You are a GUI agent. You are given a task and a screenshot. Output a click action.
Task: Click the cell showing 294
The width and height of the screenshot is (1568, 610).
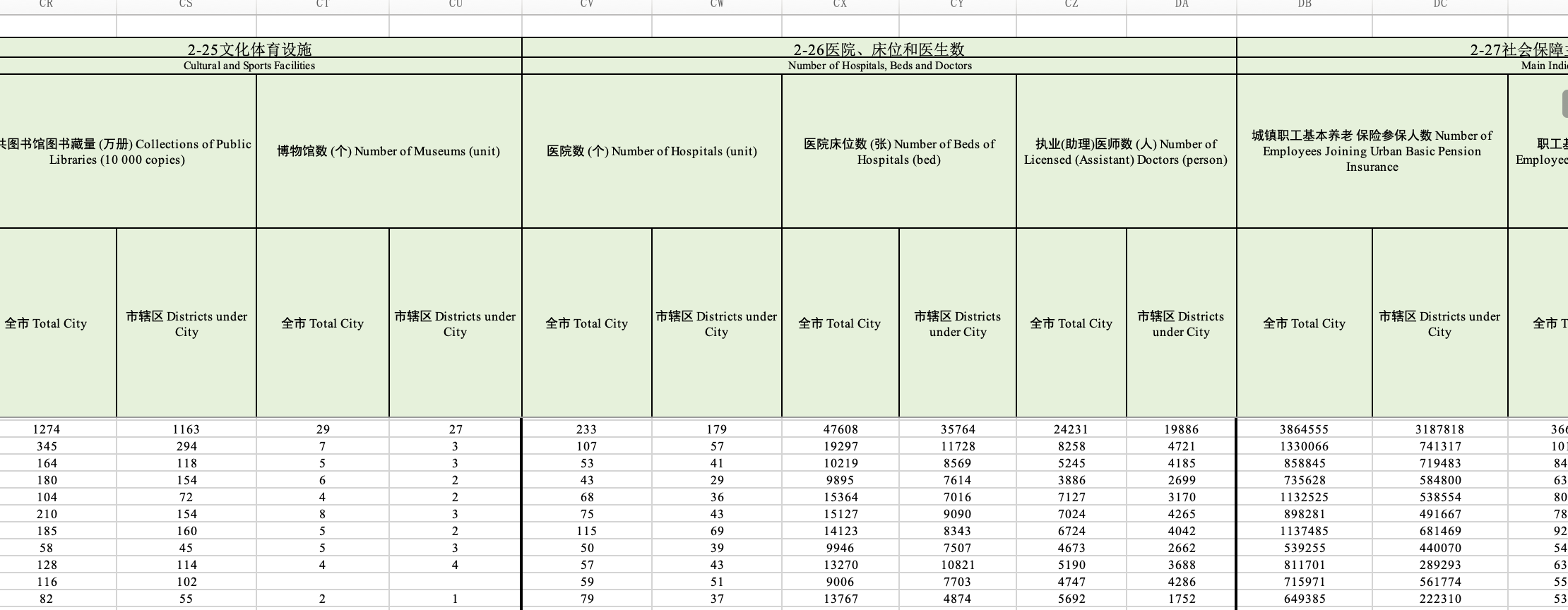coord(186,446)
